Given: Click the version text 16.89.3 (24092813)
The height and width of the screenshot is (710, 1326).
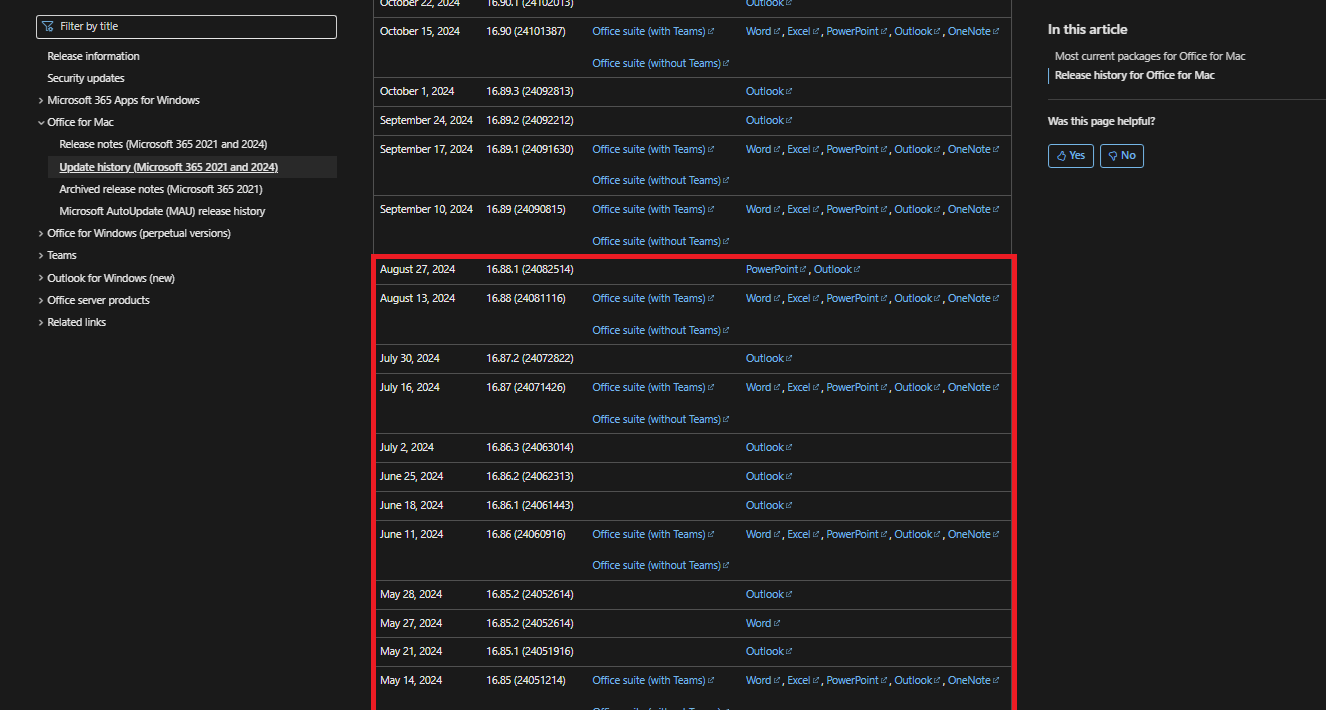Looking at the screenshot, I should (x=530, y=91).
